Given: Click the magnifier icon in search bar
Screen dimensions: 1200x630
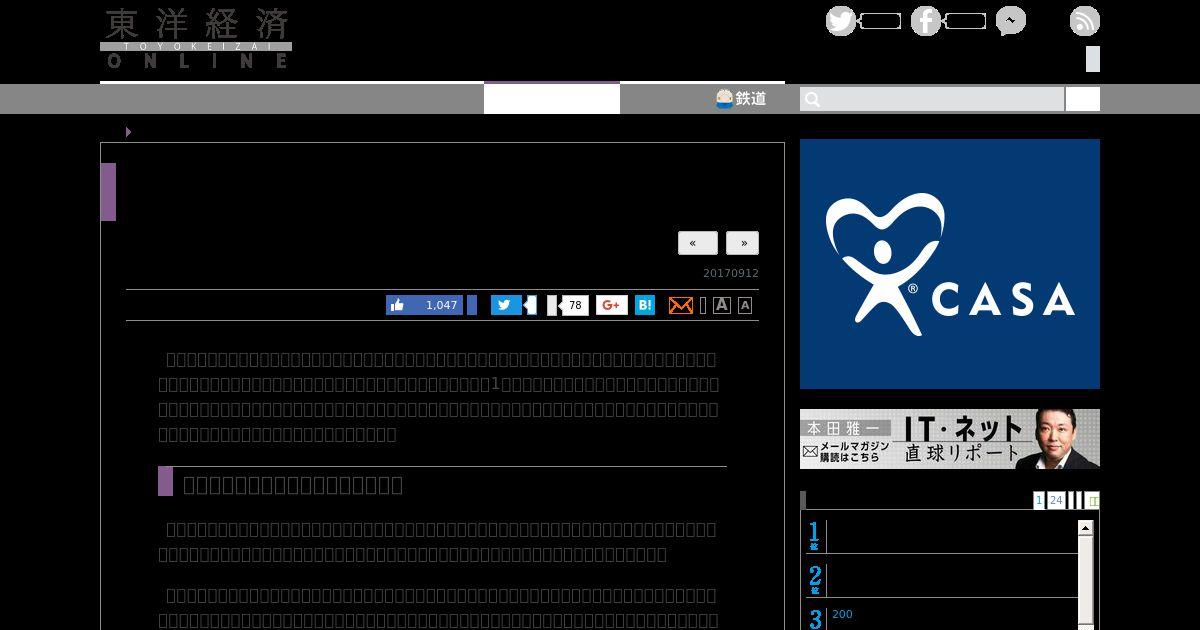Looking at the screenshot, I should (x=813, y=99).
